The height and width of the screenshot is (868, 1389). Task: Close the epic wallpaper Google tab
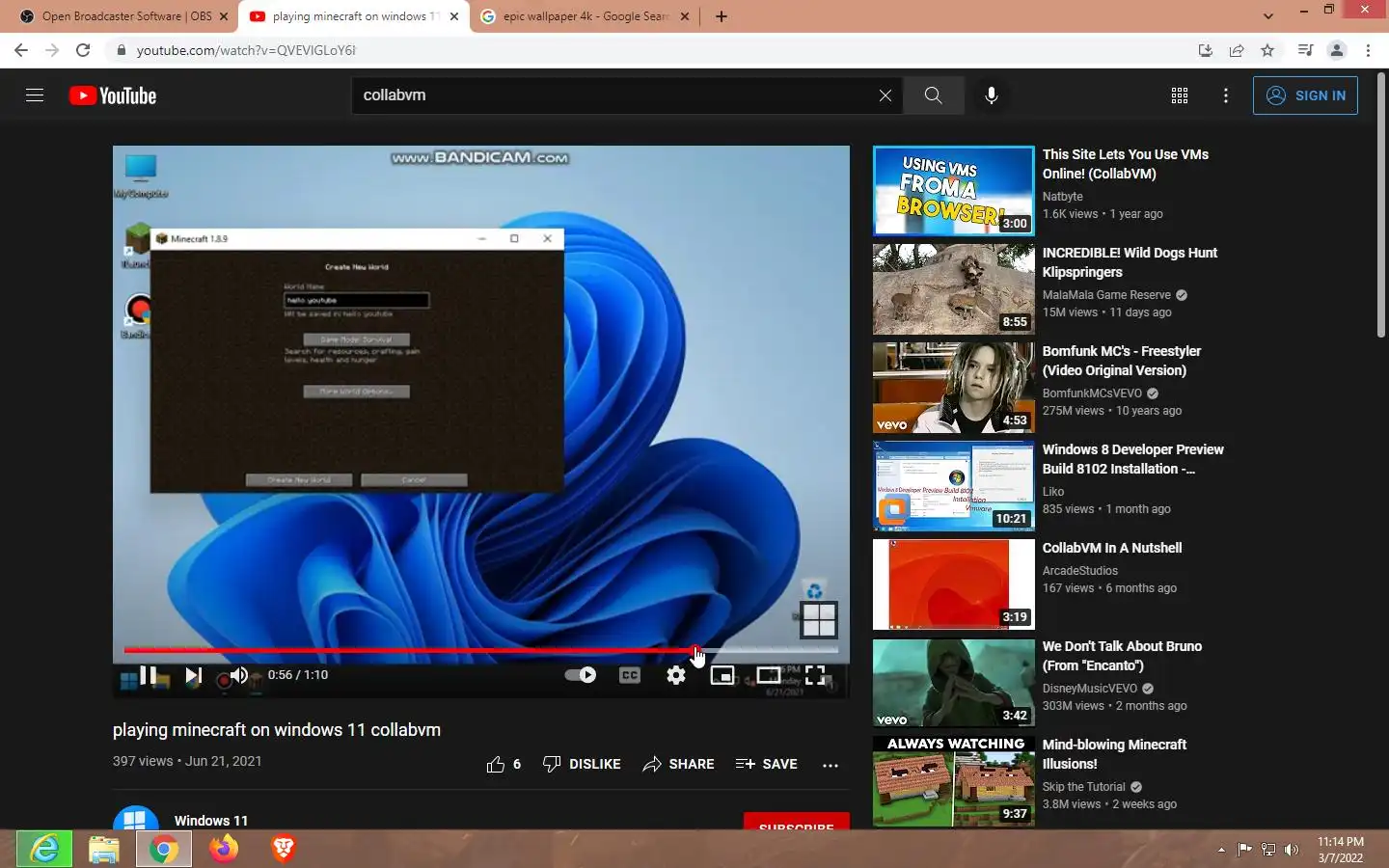click(x=685, y=16)
